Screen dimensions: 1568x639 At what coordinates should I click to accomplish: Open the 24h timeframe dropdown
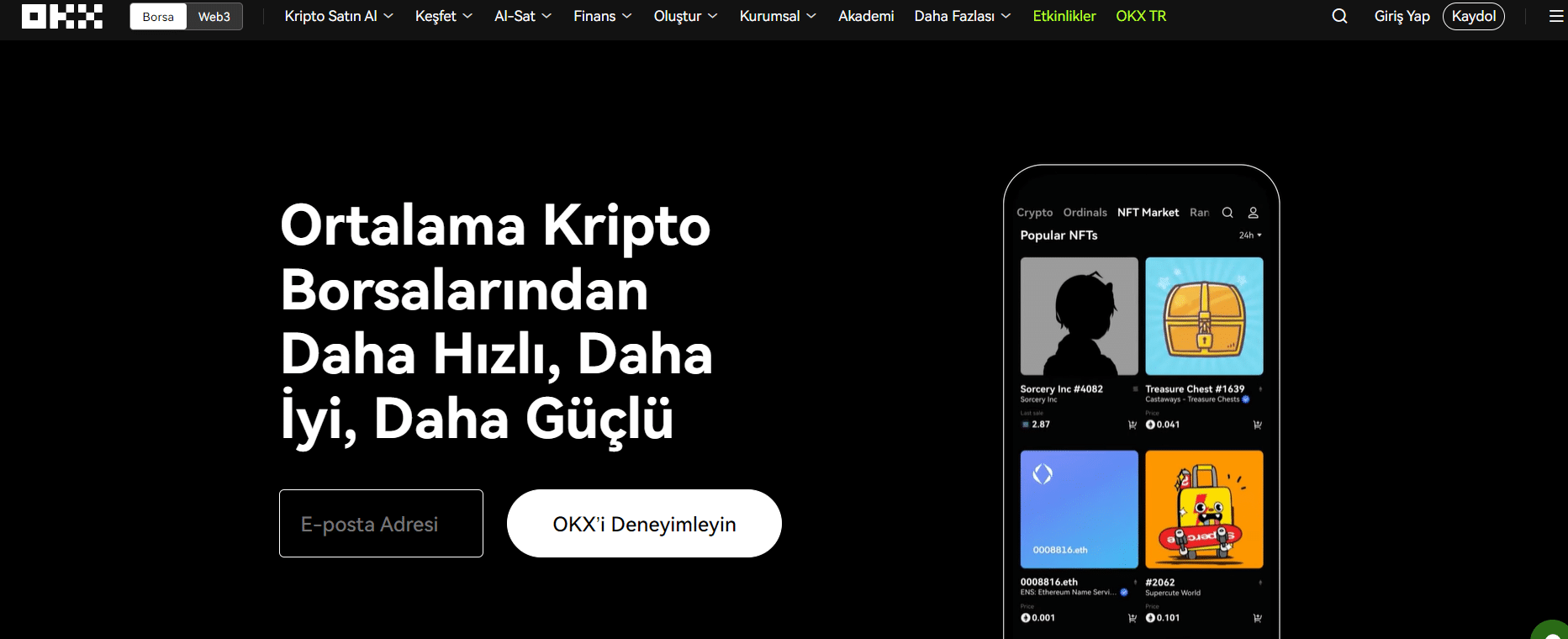click(1250, 235)
